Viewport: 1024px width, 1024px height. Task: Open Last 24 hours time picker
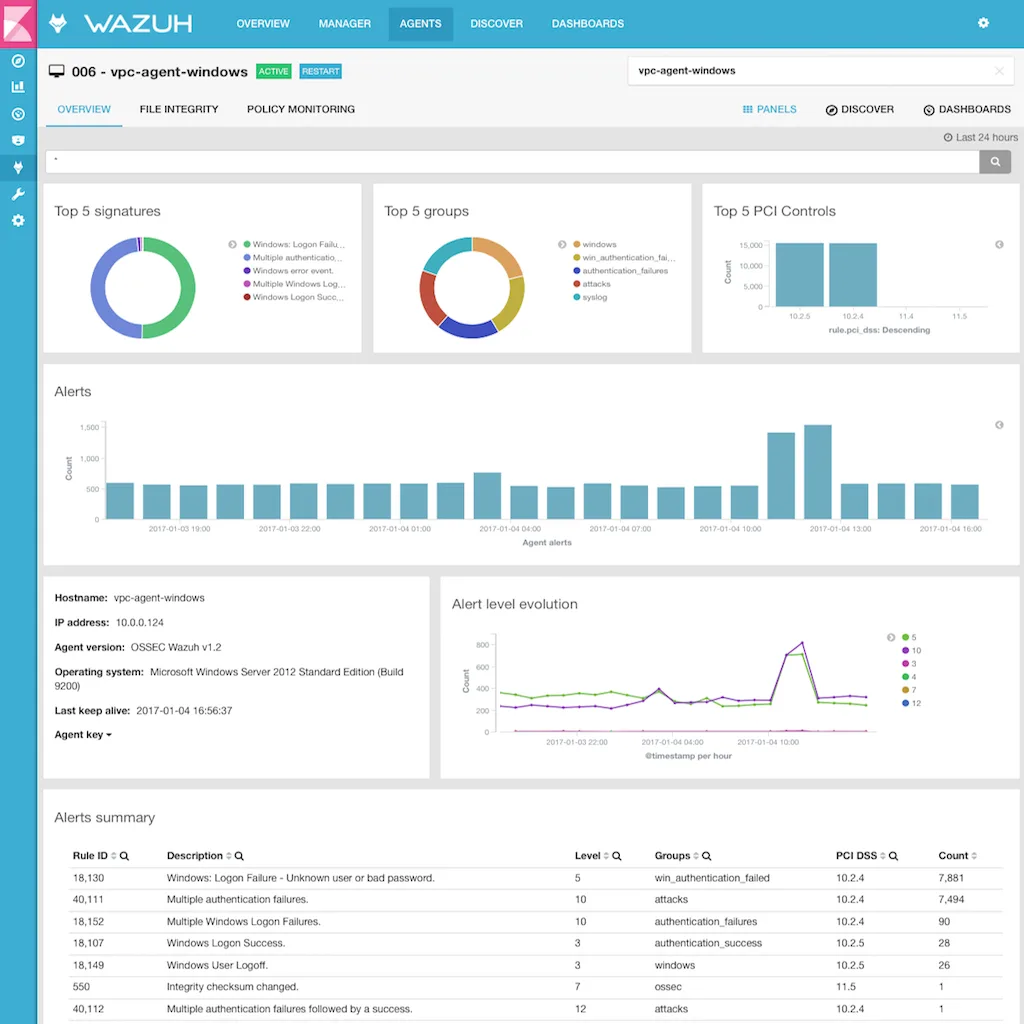tap(980, 137)
